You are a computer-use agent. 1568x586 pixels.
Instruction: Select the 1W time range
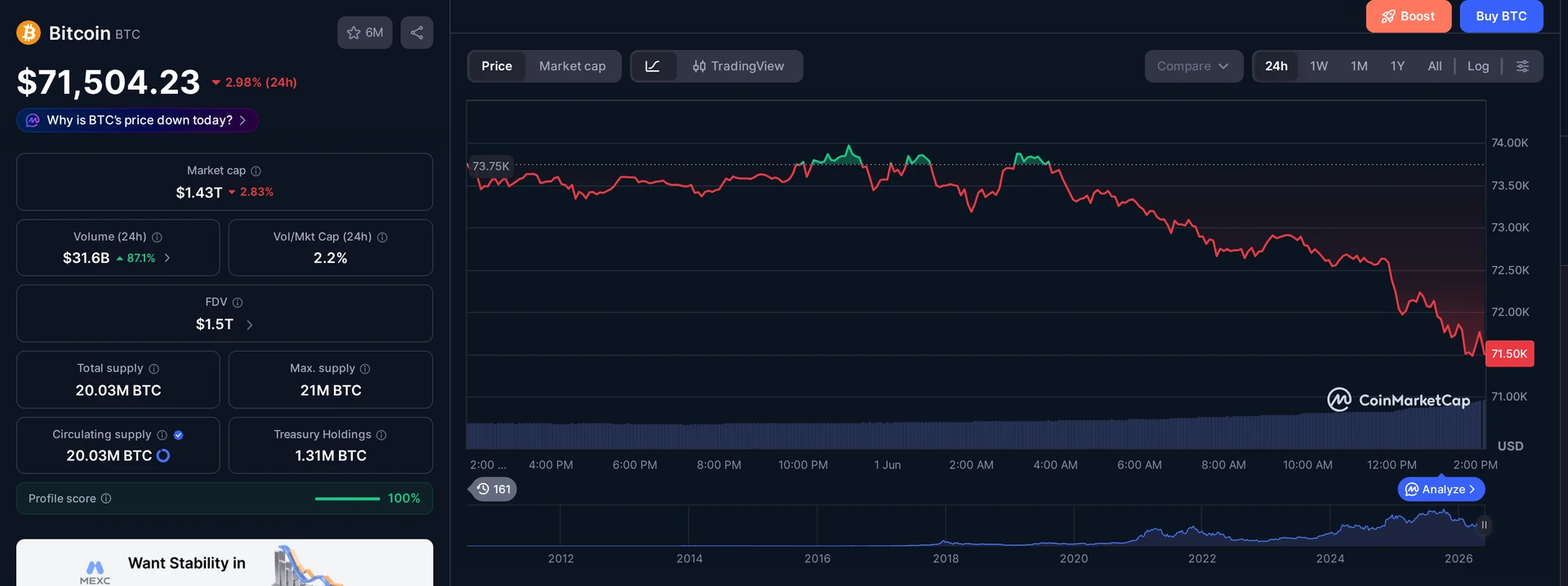pos(1319,66)
